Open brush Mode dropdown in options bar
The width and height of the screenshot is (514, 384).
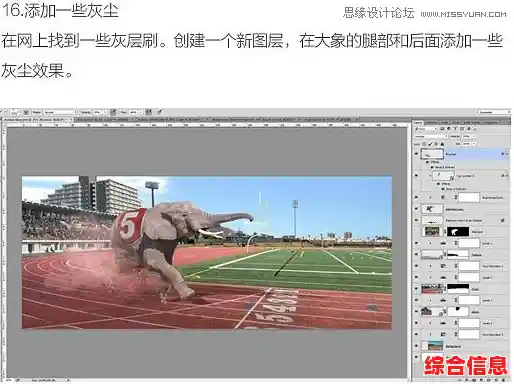click(59, 112)
